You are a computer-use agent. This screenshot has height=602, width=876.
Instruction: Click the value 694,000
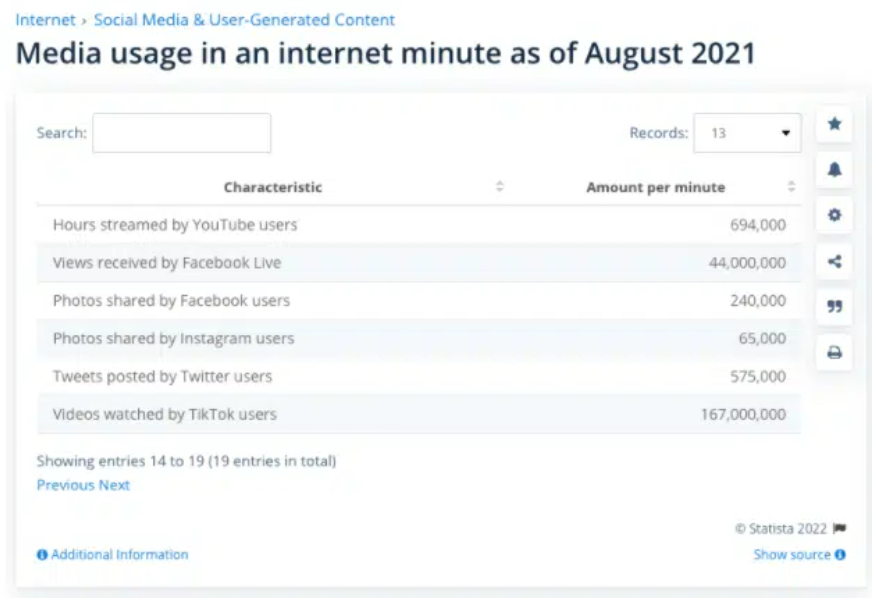[x=758, y=224]
